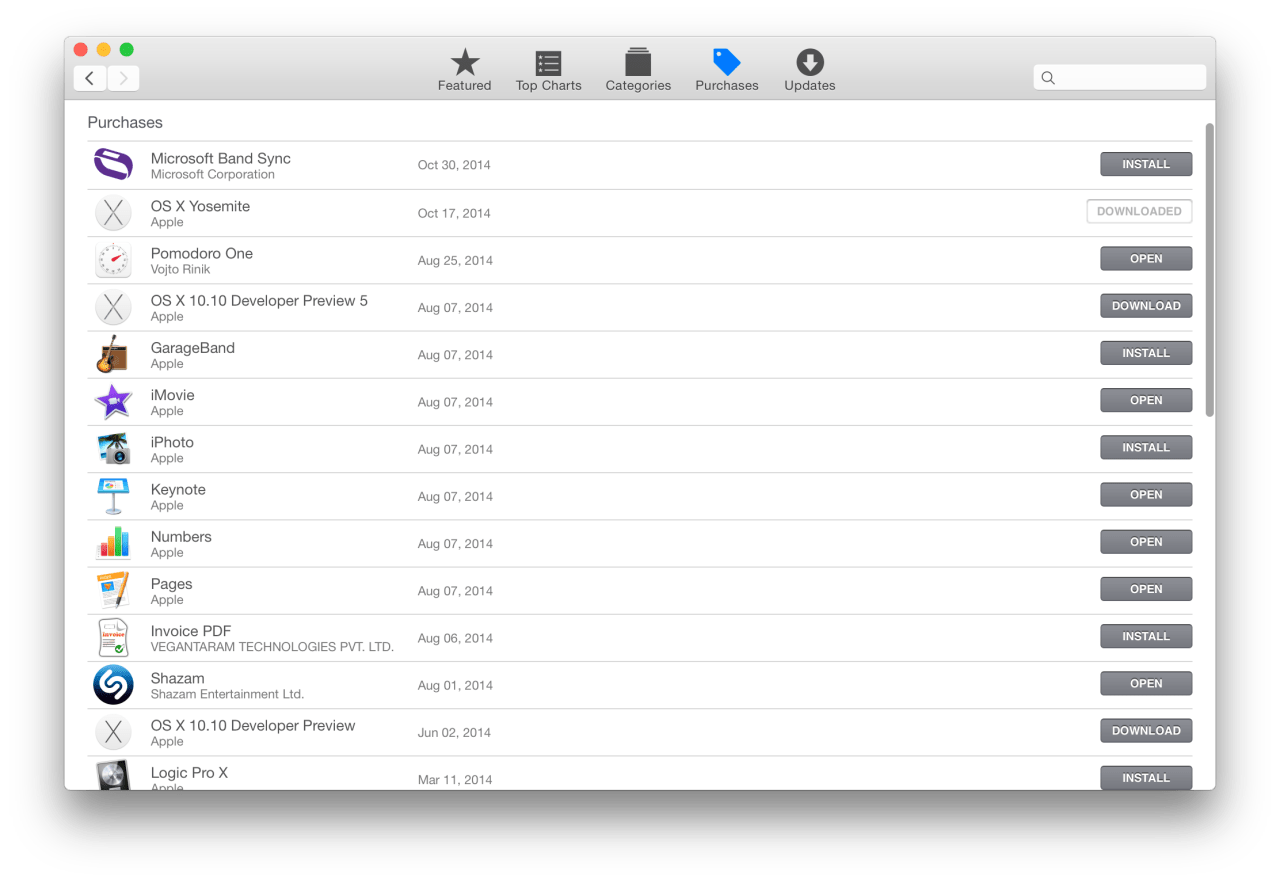Download OS X 10.10 Developer Preview 5
The width and height of the screenshot is (1280, 882).
tap(1146, 306)
